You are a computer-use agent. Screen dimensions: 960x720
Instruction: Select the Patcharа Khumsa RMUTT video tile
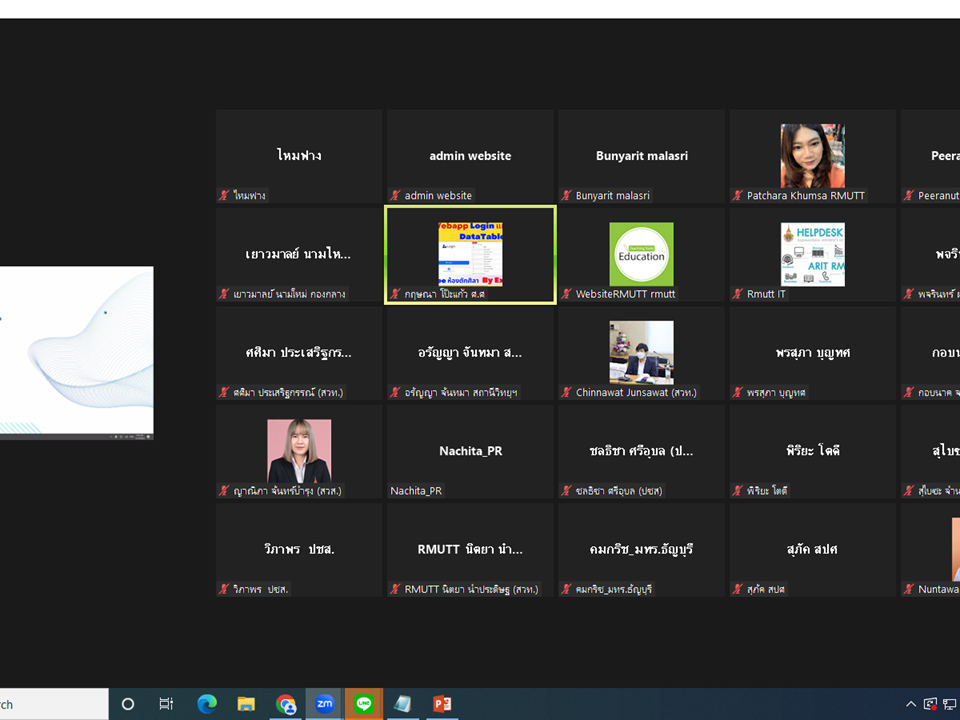(x=812, y=157)
